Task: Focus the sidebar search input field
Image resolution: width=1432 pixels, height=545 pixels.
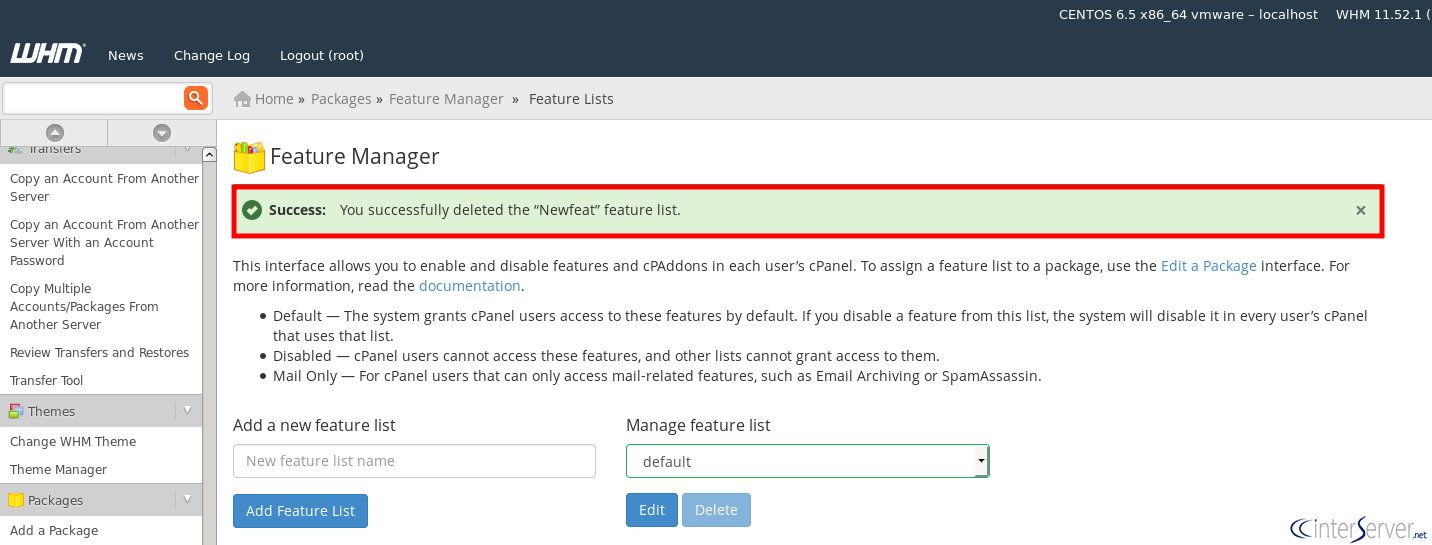Action: [93, 97]
